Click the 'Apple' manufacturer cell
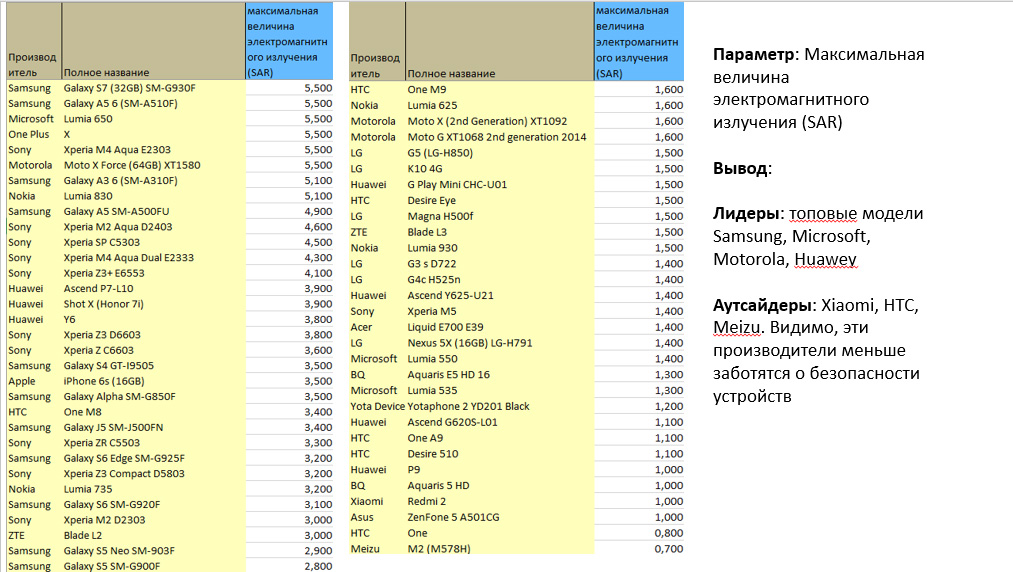Image resolution: width=1013 pixels, height=572 pixels. [34, 381]
